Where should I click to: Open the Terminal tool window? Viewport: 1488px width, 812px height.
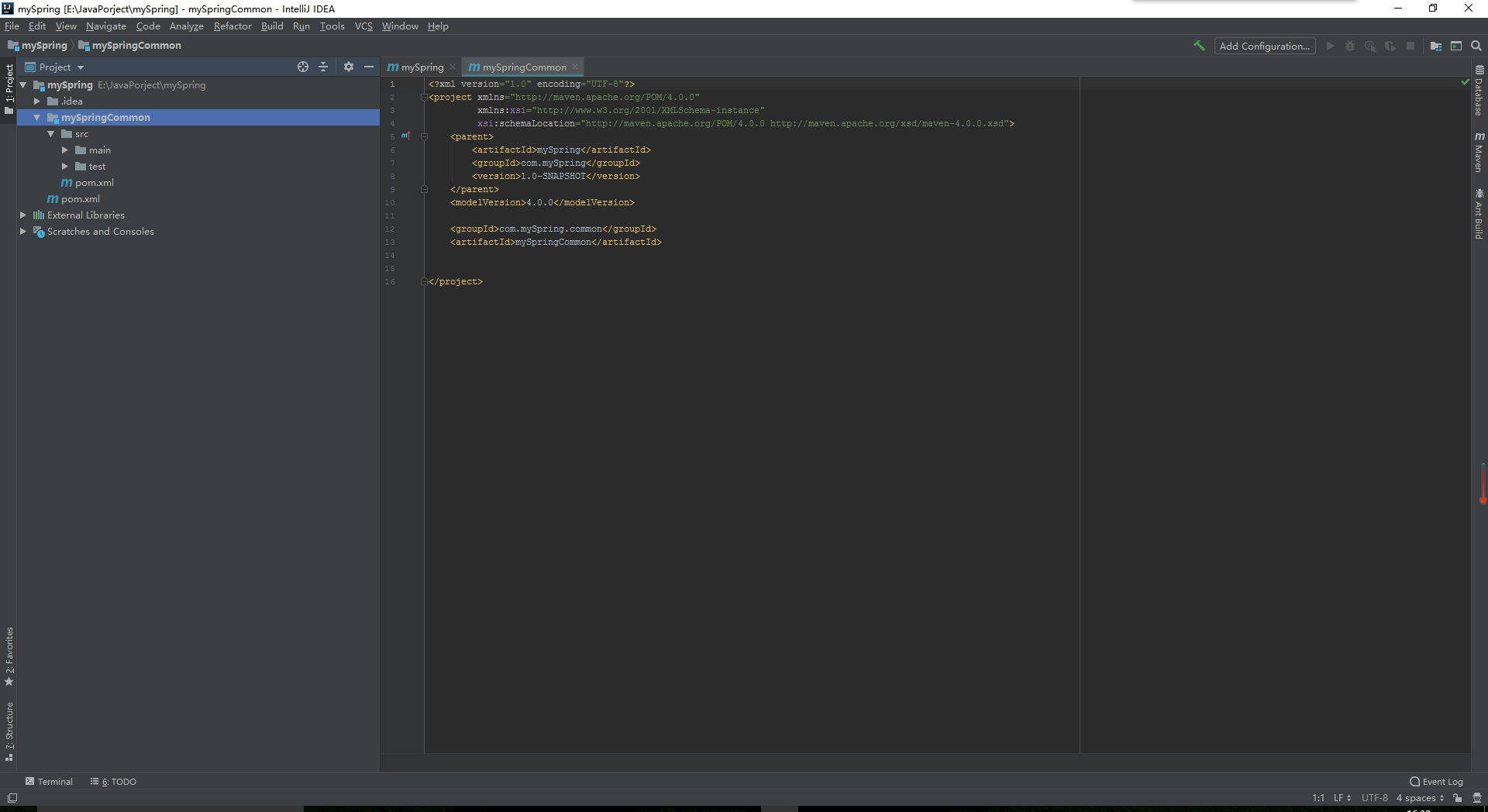coord(49,781)
